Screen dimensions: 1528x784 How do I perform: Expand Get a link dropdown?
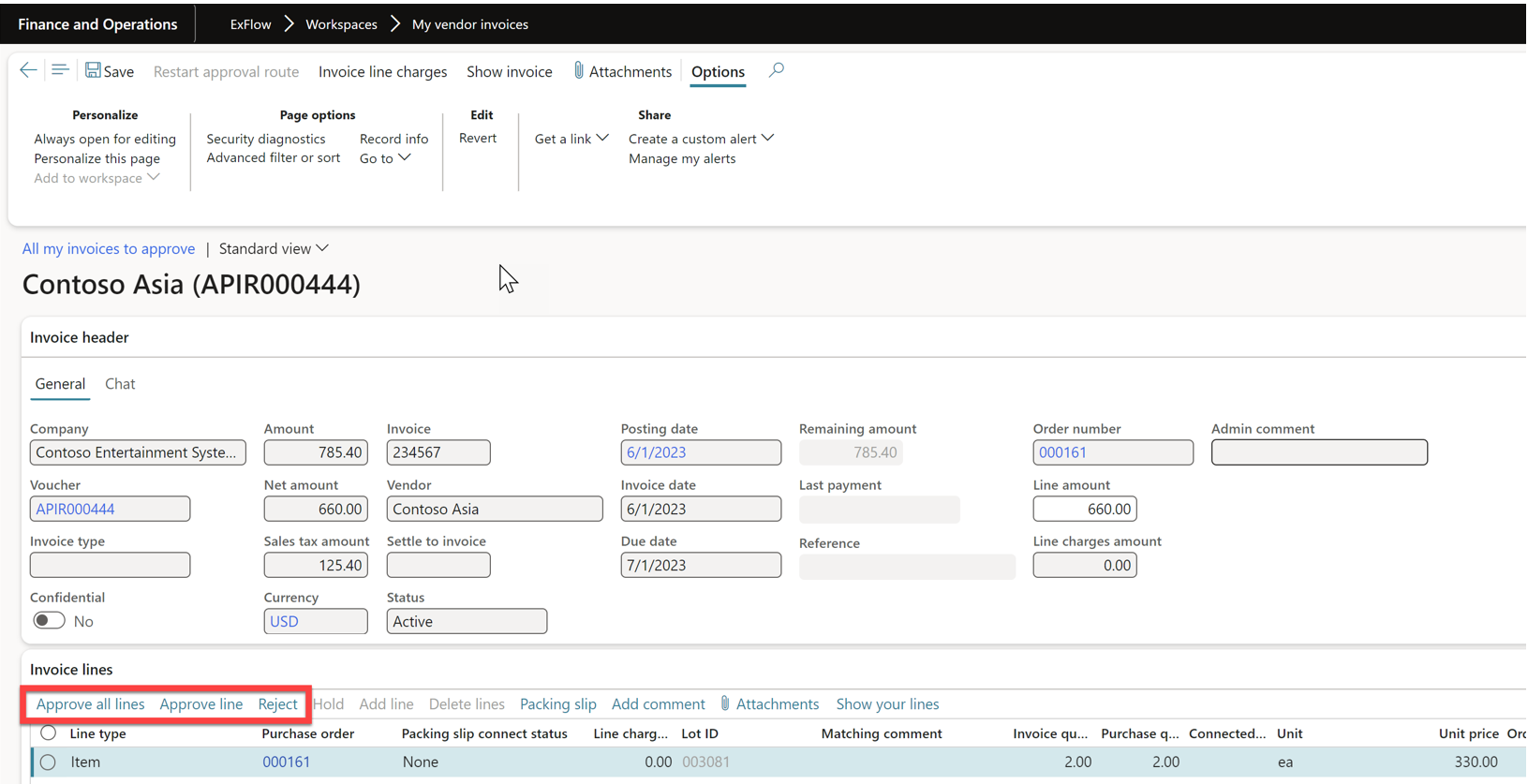pyautogui.click(x=571, y=139)
